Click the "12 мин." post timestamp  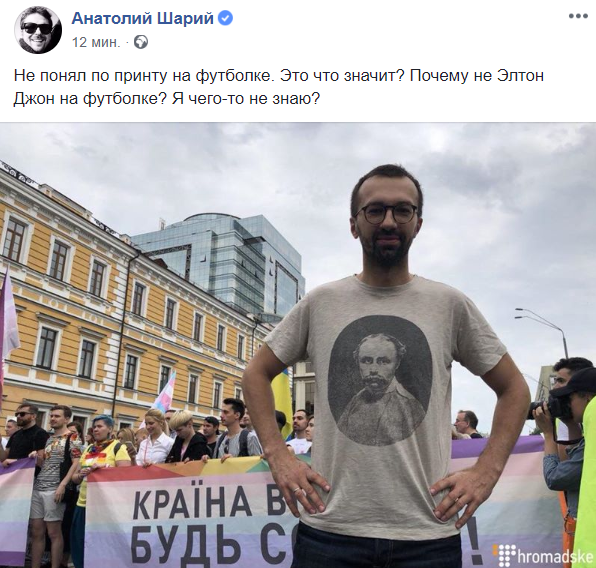(x=96, y=42)
